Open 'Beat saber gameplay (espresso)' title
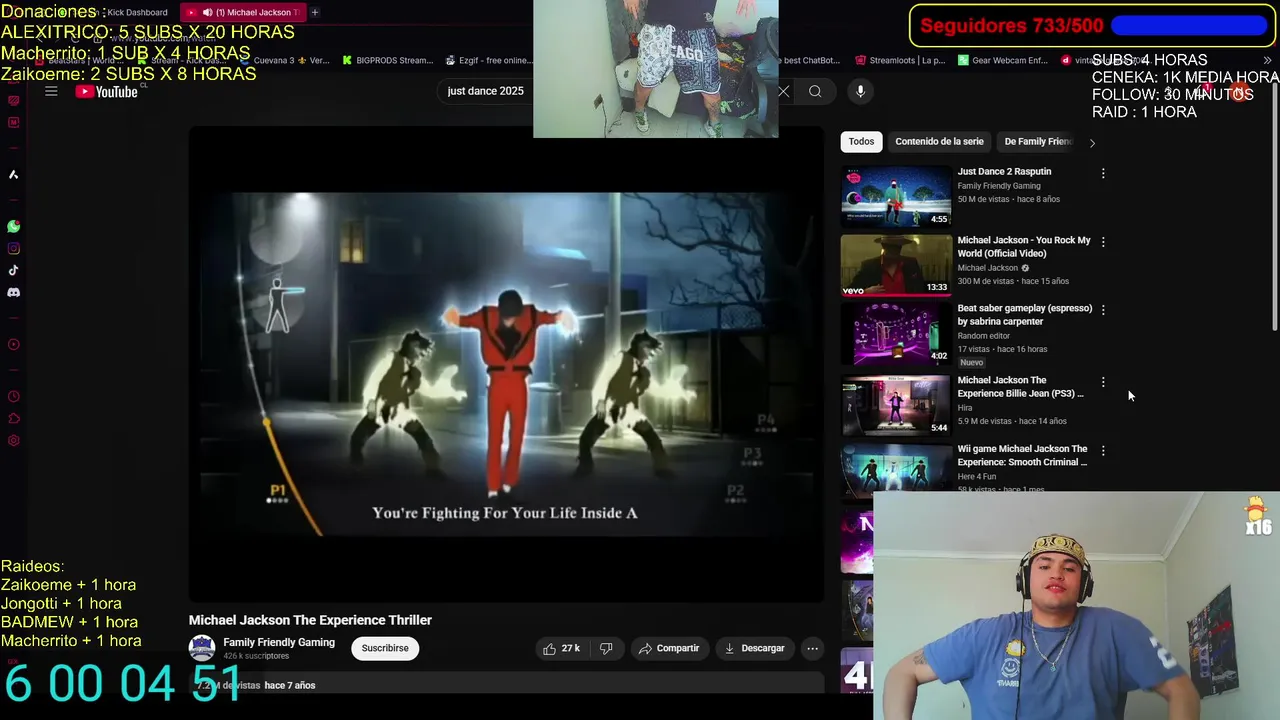The height and width of the screenshot is (720, 1280). (1025, 315)
